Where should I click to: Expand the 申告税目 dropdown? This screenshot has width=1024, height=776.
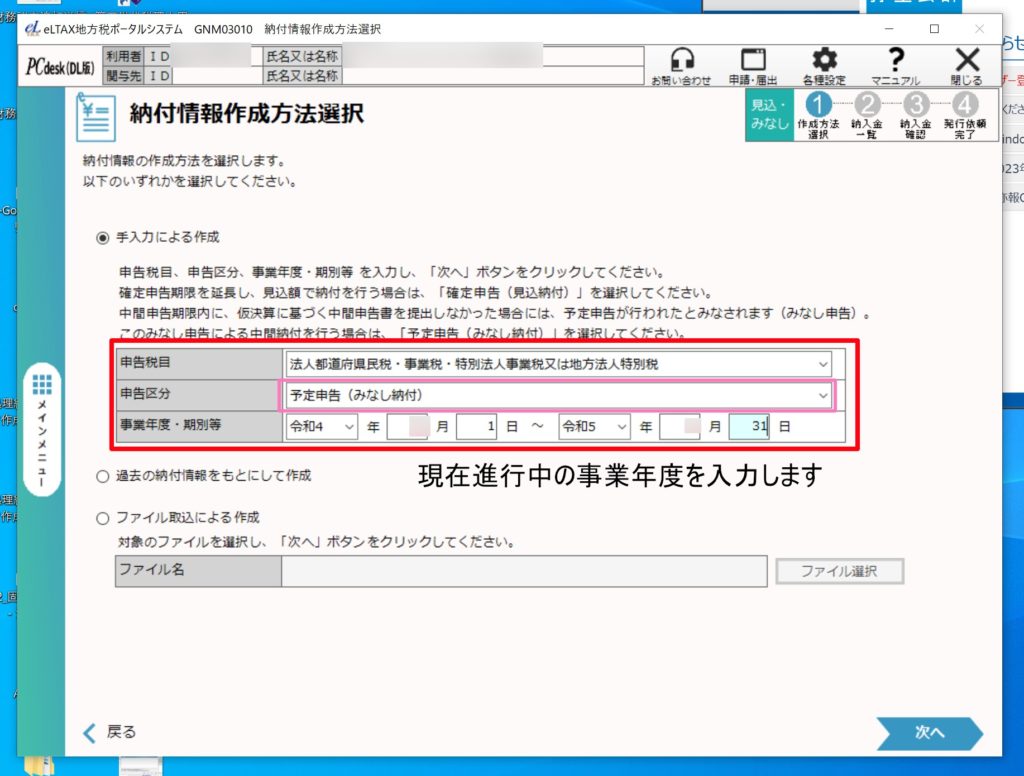coord(558,364)
